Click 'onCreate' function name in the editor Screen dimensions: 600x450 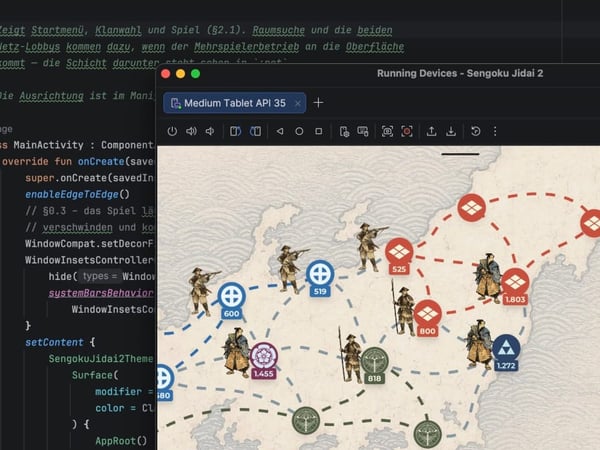click(x=101, y=161)
